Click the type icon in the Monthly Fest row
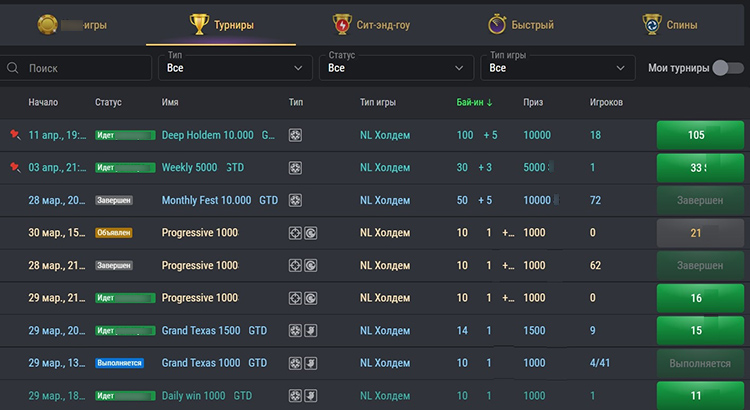The image size is (750, 410). (x=295, y=200)
